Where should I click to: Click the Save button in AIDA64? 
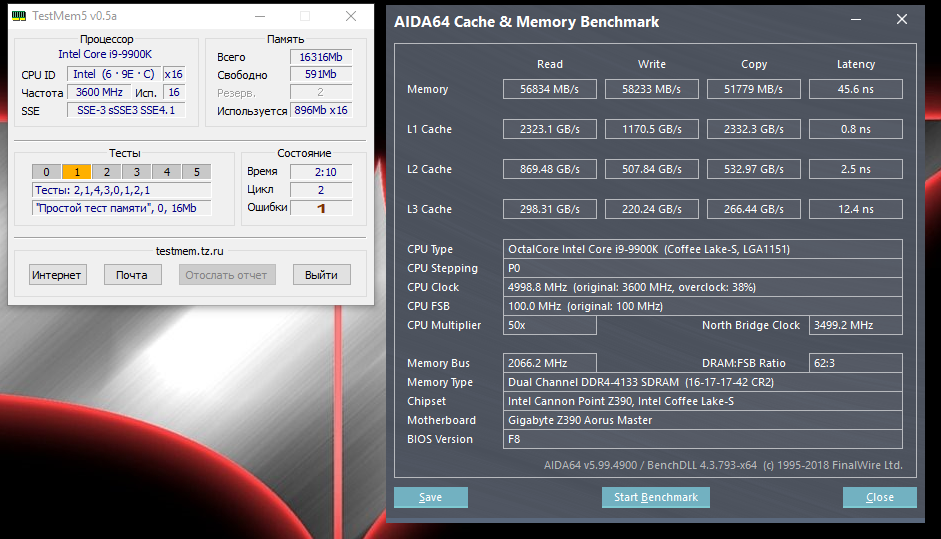430,497
